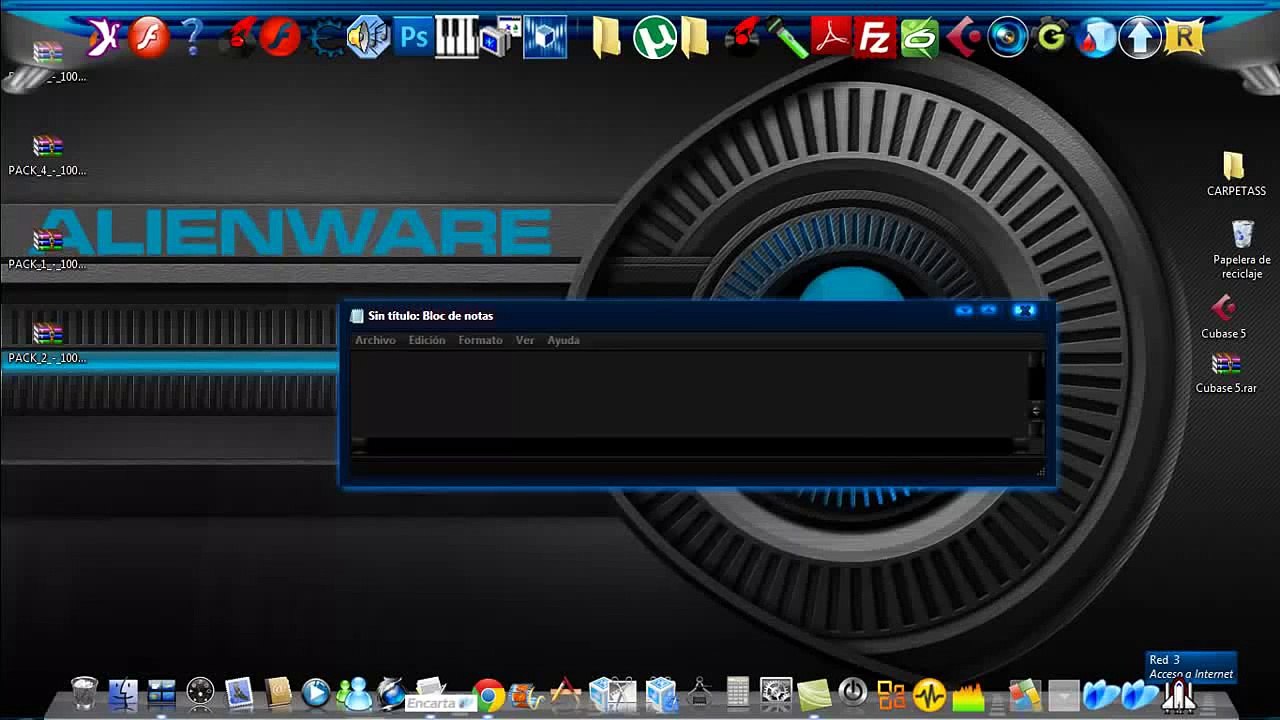Minimize the Bloc de notas window

[964, 310]
